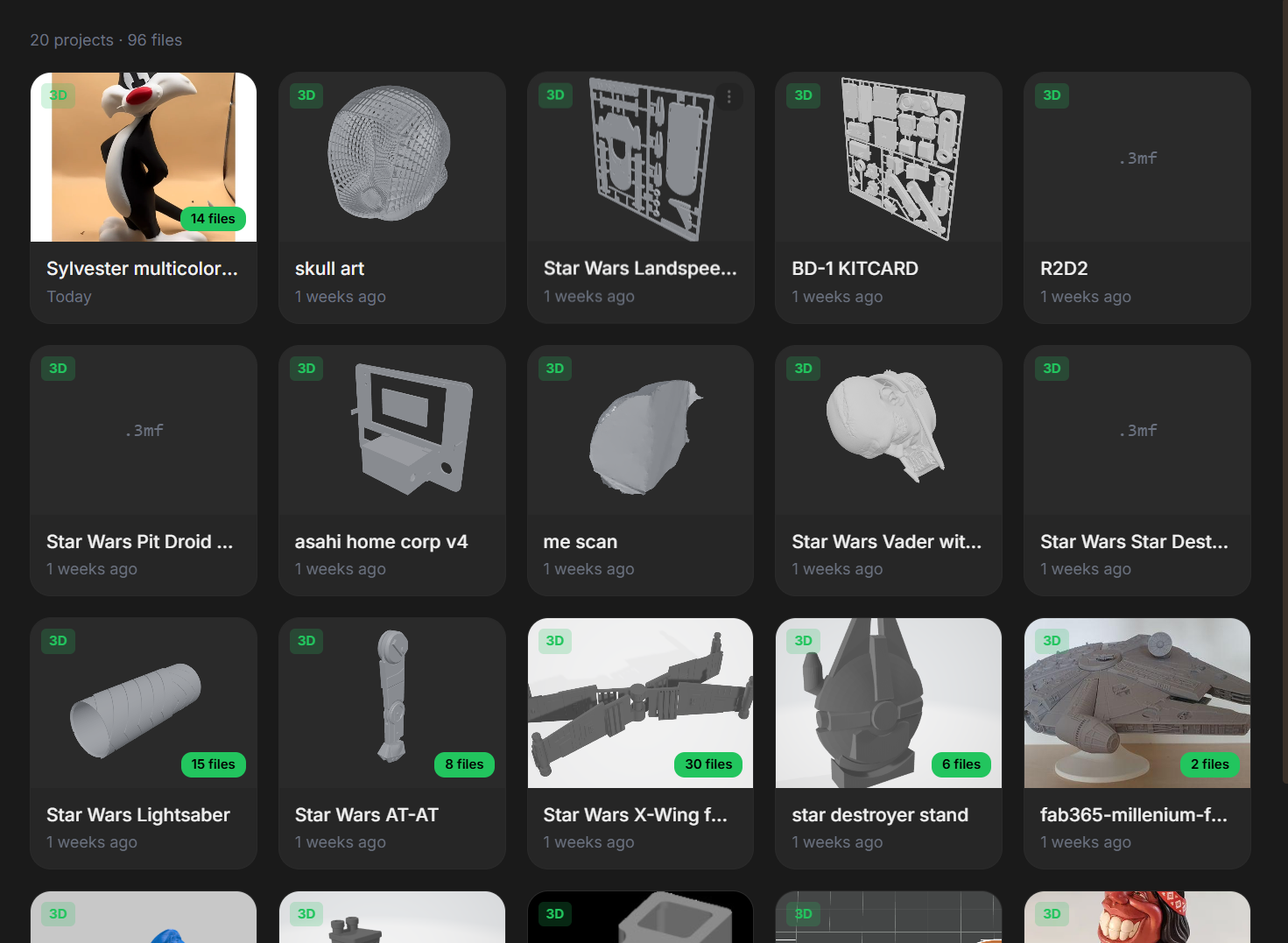Click the 'skull art' project title

[x=329, y=269]
